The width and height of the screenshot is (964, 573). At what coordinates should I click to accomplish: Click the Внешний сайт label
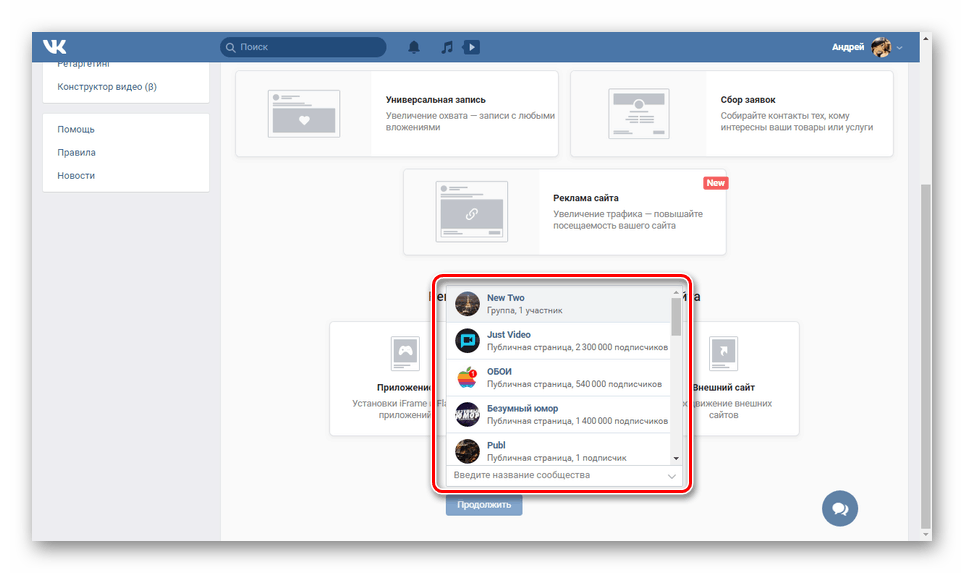724,387
